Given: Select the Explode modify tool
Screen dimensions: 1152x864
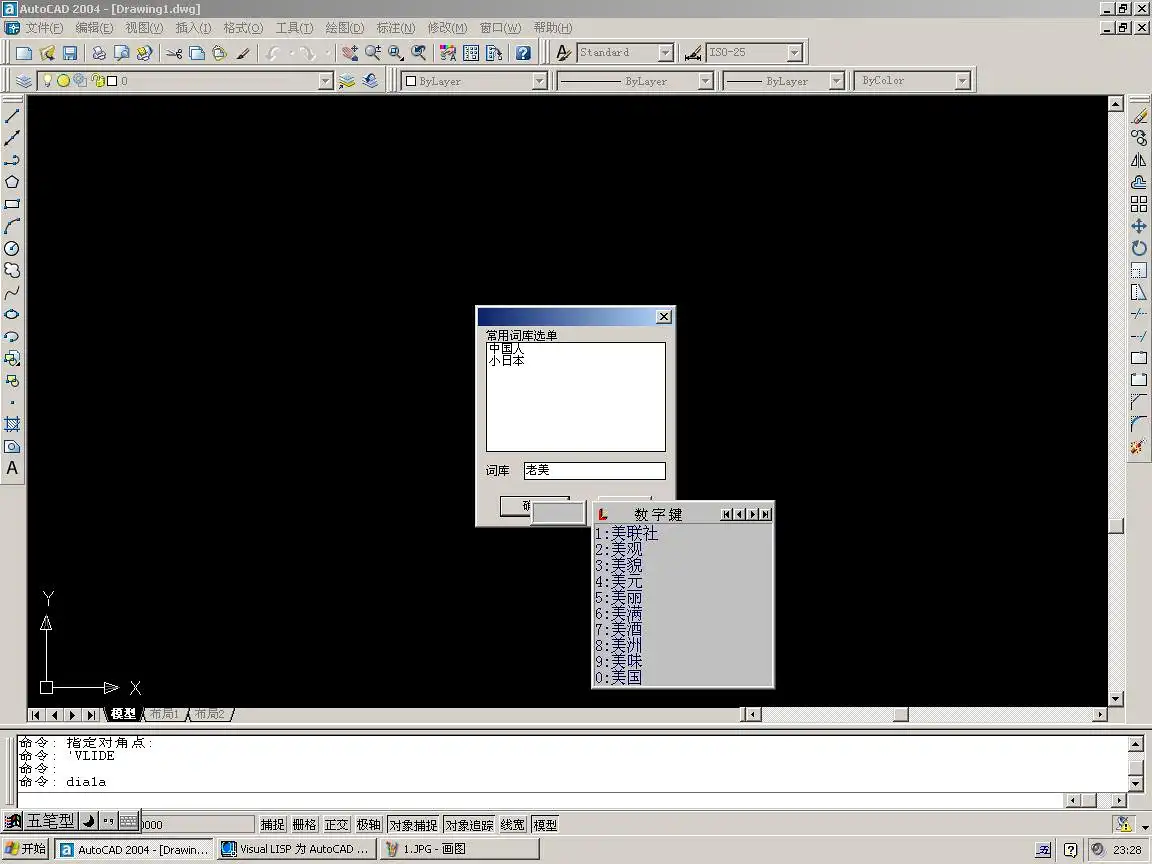Looking at the screenshot, I should click(1139, 447).
